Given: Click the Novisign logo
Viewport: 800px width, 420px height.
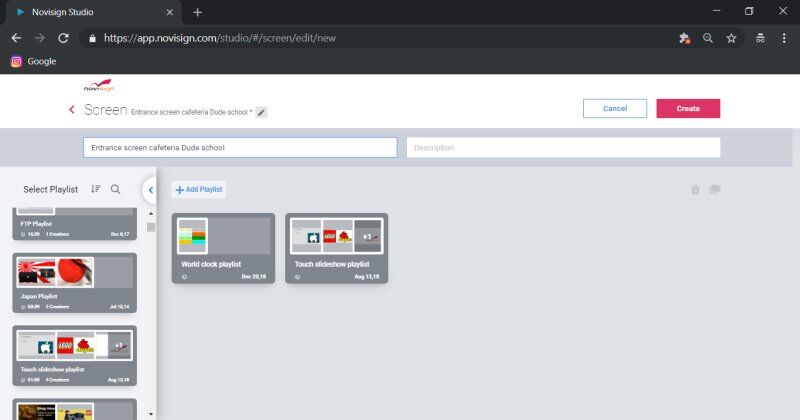Looking at the screenshot, I should tap(98, 89).
